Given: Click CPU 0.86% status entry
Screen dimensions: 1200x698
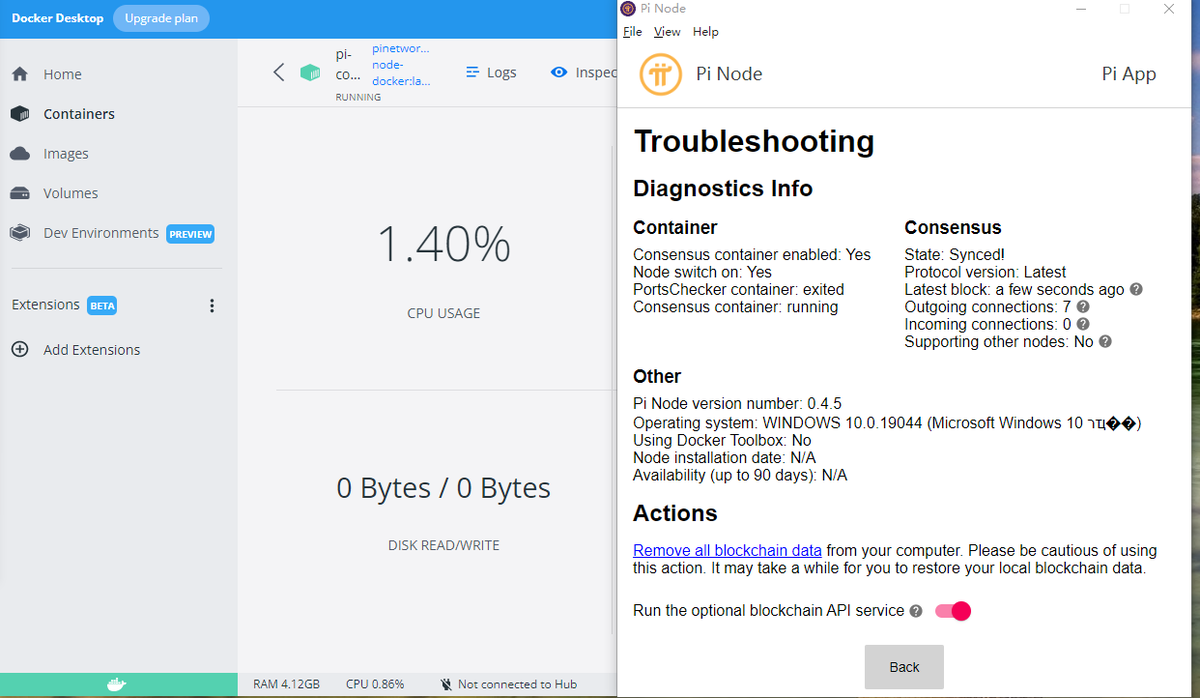Looking at the screenshot, I should tap(375, 684).
